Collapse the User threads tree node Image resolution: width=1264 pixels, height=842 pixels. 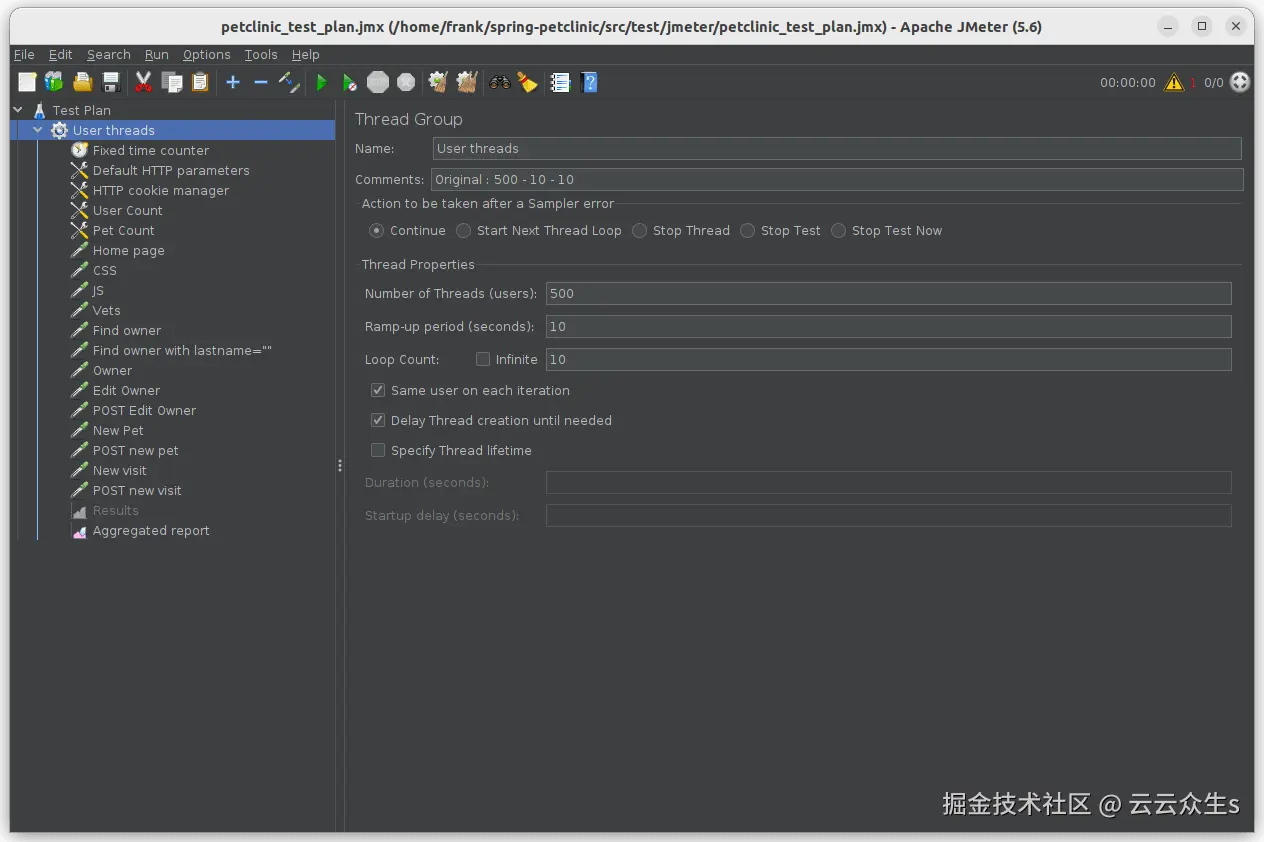(38, 130)
